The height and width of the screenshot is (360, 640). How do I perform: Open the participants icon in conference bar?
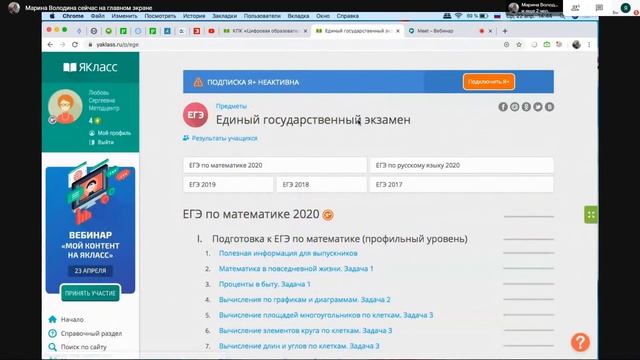pyautogui.click(x=576, y=8)
